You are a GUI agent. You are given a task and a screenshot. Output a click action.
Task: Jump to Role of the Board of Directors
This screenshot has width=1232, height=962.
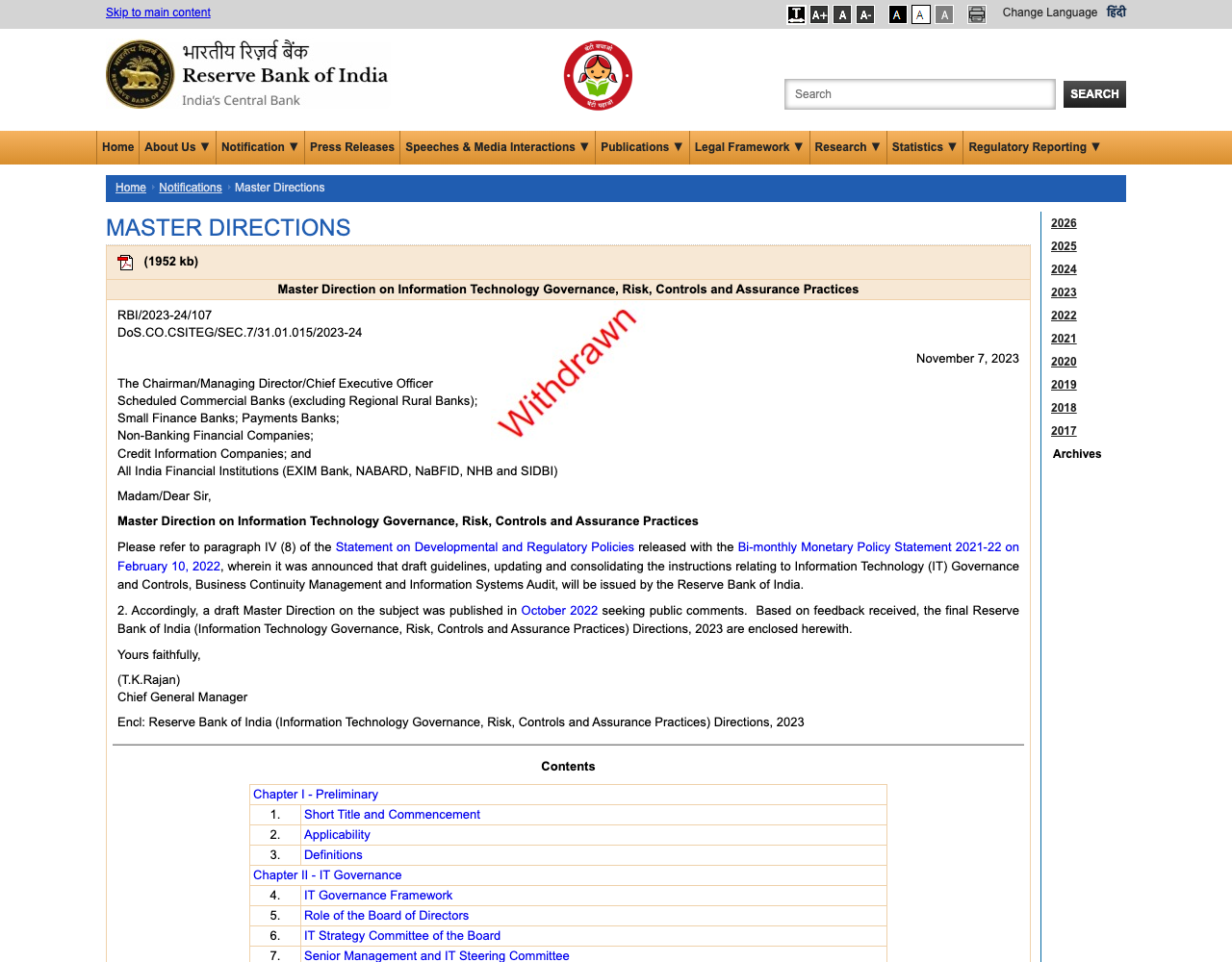(x=386, y=916)
